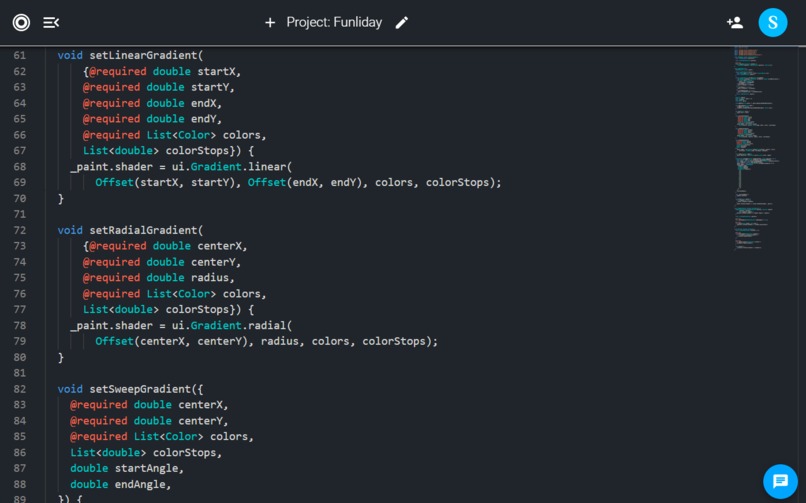Click startX parameter on line 62

(x=216, y=71)
